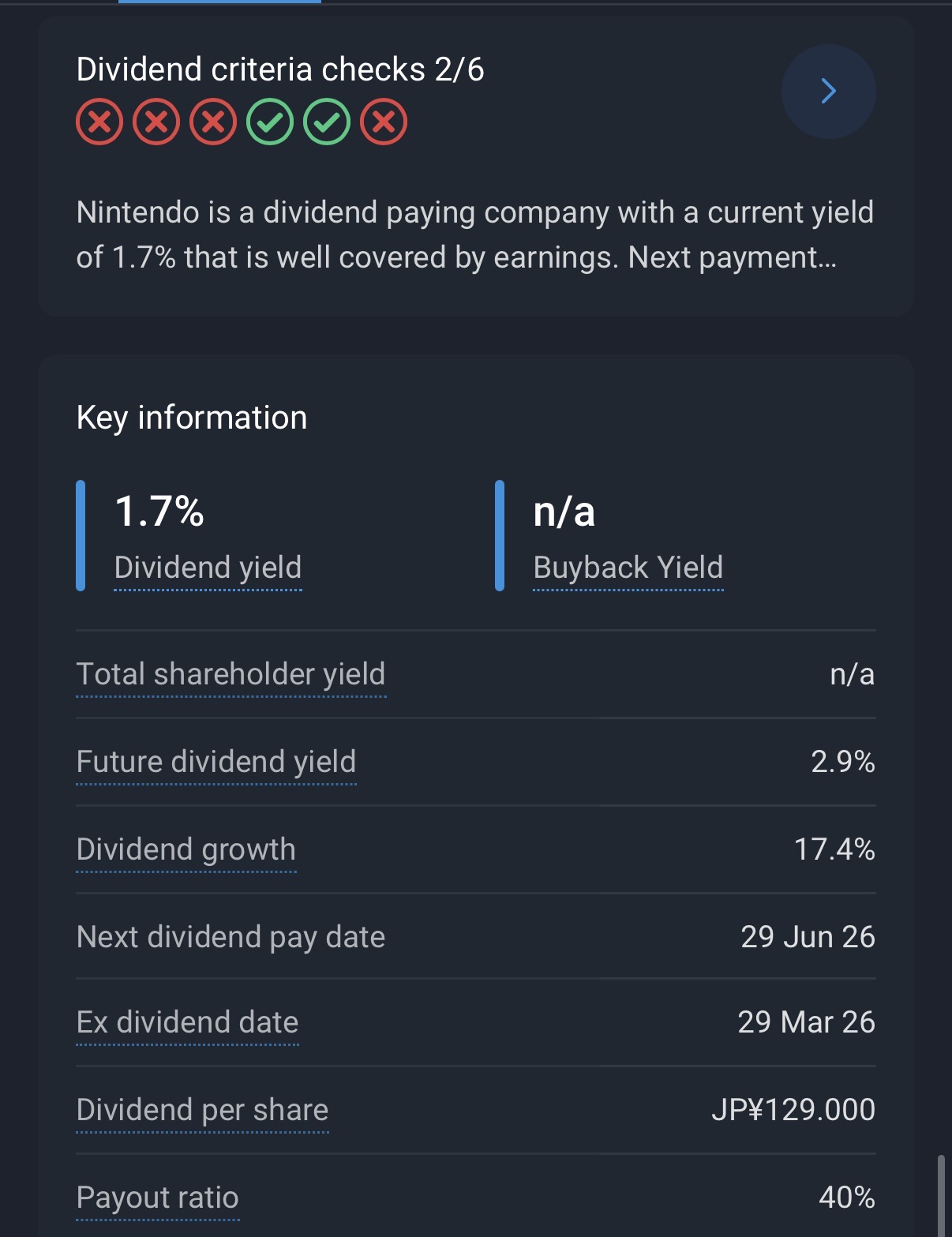Viewport: 952px width, 1237px height.
Task: Tap the Total shareholder yield label
Action: (231, 674)
